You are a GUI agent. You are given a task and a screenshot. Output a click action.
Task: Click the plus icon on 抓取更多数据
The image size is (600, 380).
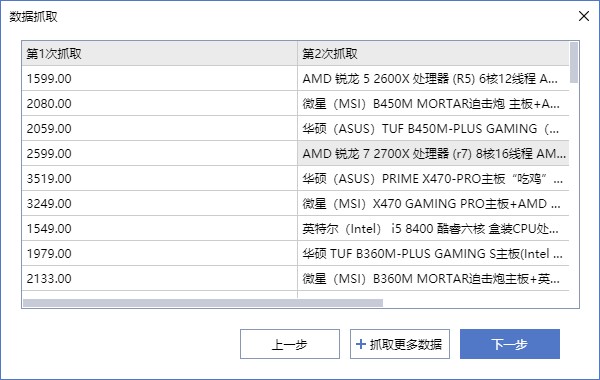[x=360, y=344]
